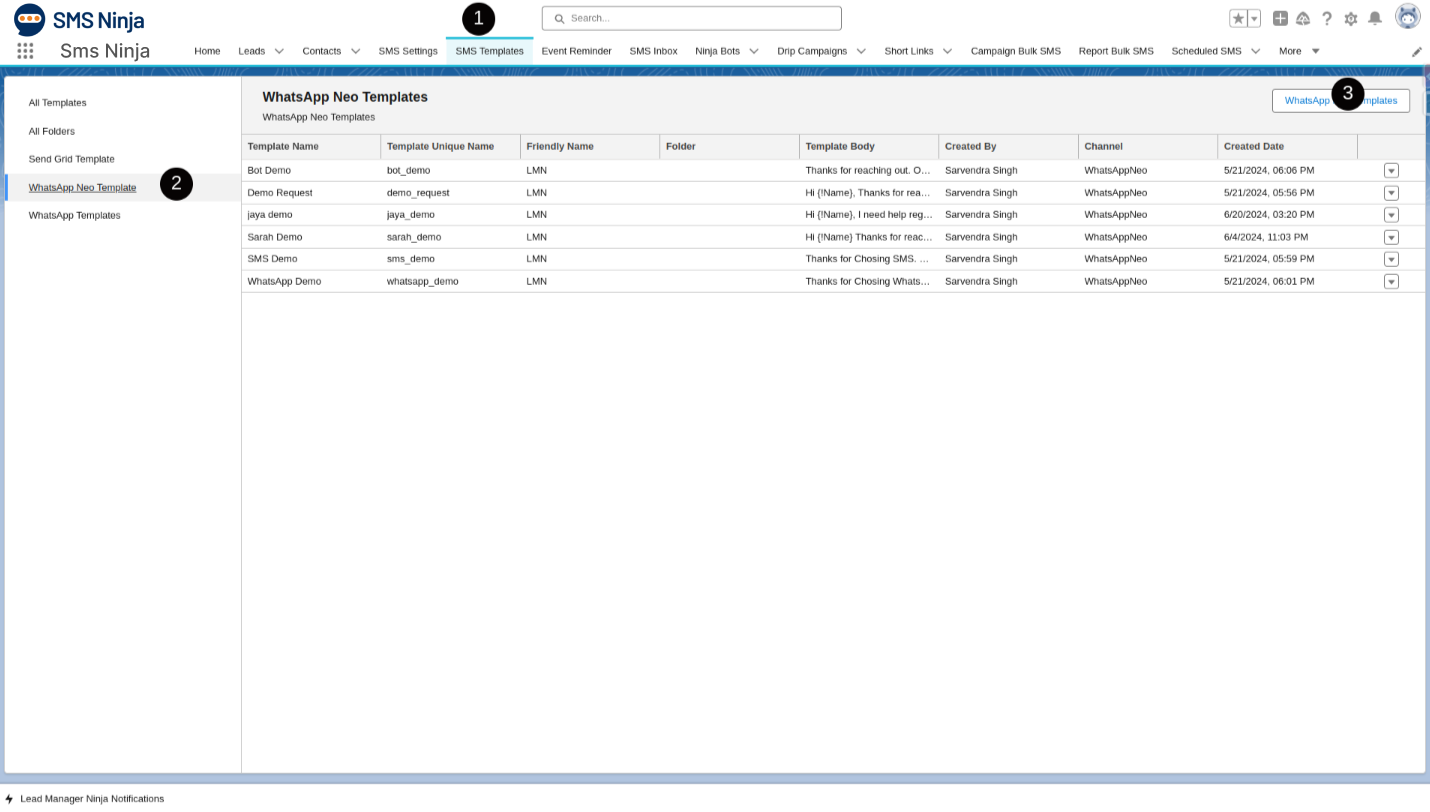Image resolution: width=1430 pixels, height=812 pixels.
Task: Open the SMS Inbox tab
Action: click(653, 51)
